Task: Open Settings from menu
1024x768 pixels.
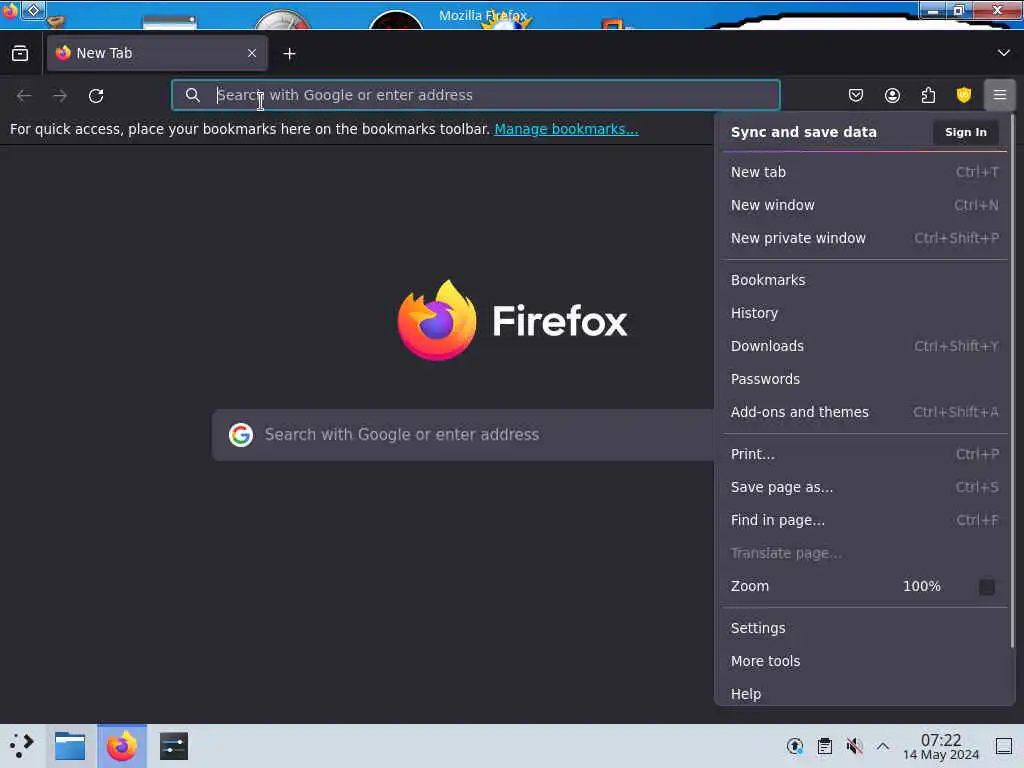Action: pyautogui.click(x=865, y=628)
